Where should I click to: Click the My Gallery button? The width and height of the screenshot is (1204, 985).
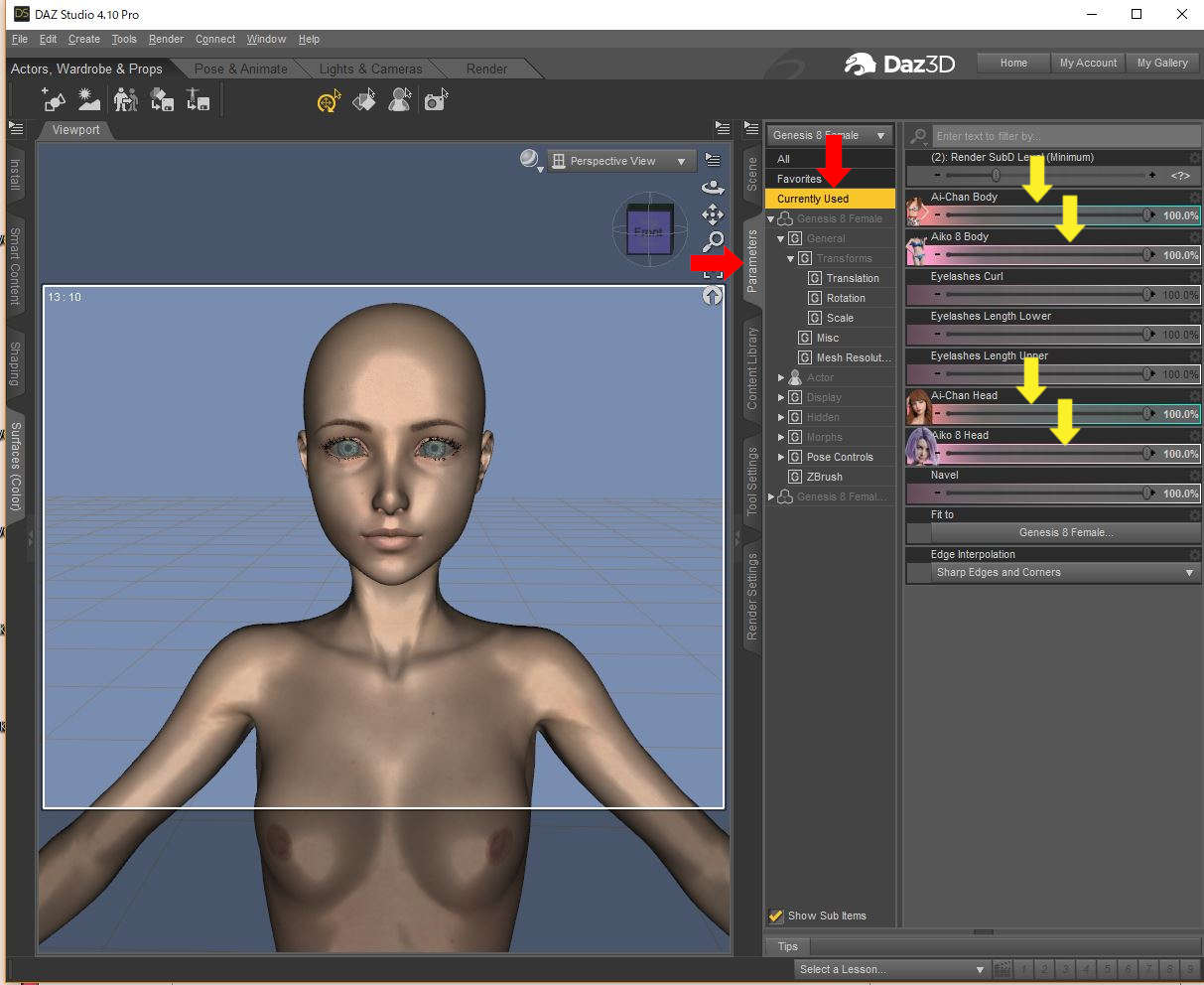(1162, 63)
